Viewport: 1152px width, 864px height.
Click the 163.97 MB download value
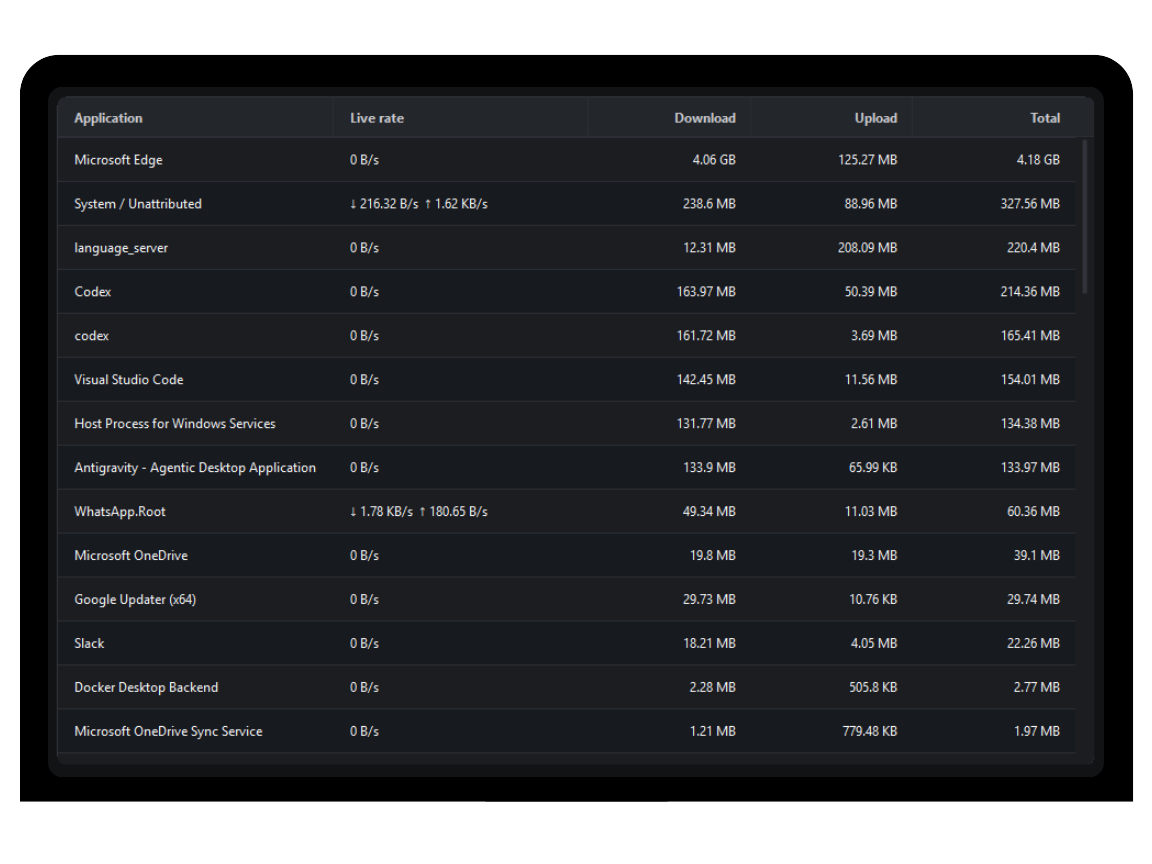pyautogui.click(x=706, y=292)
